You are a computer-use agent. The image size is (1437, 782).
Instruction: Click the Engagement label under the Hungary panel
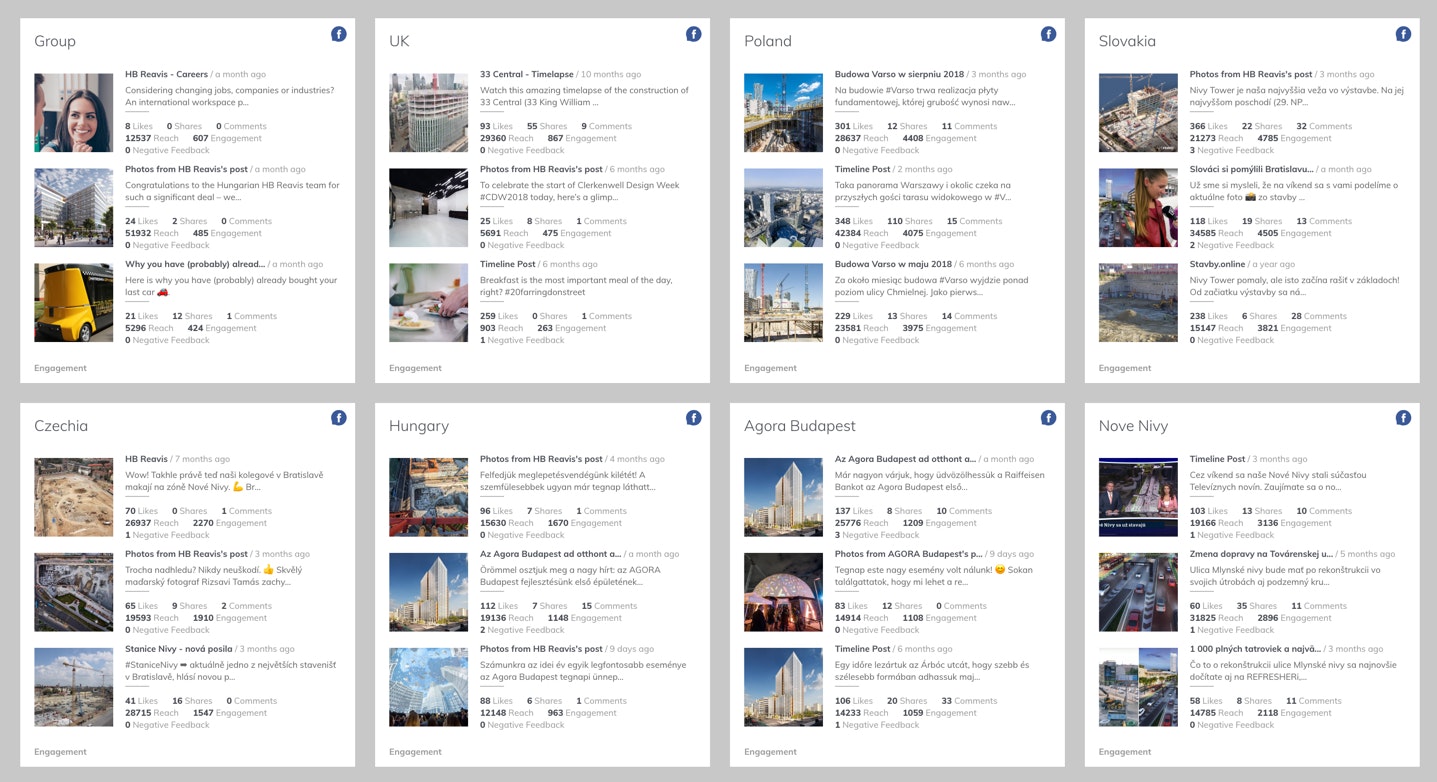(415, 752)
